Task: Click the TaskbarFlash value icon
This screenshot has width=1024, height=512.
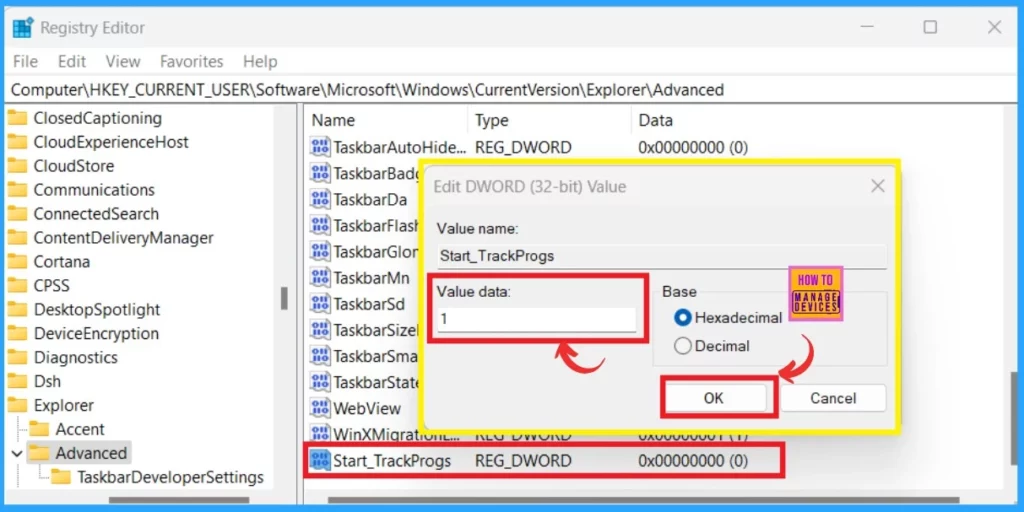Action: tap(320, 225)
